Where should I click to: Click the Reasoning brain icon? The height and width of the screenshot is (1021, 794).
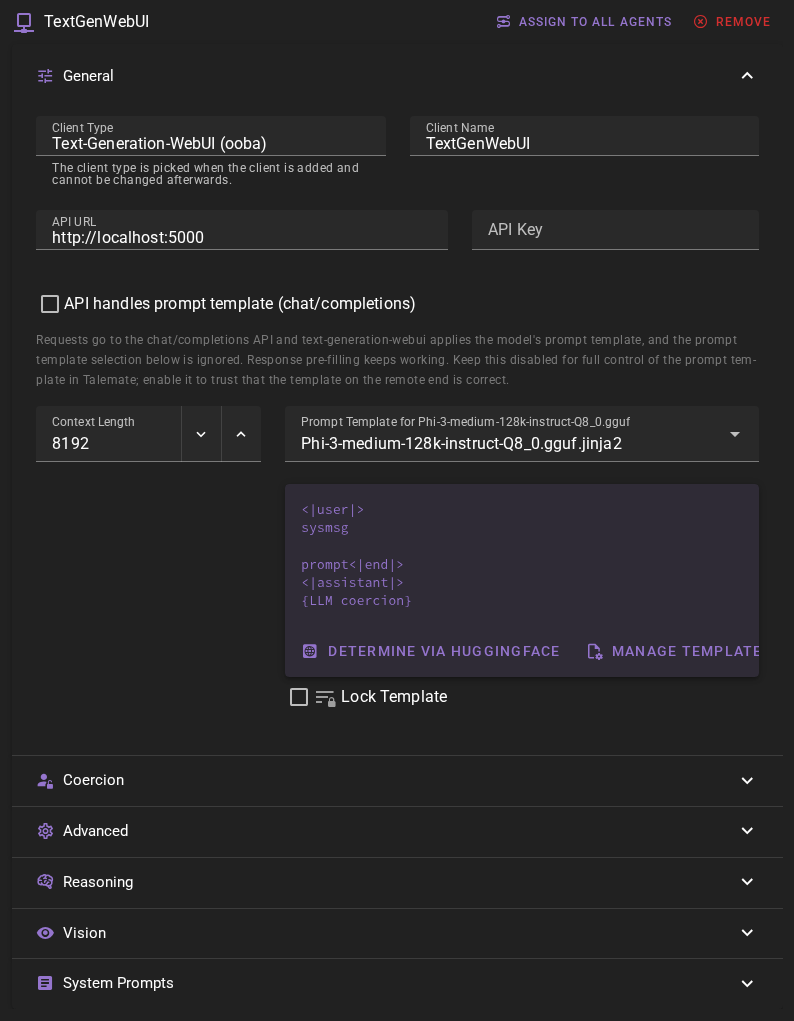pyautogui.click(x=45, y=882)
